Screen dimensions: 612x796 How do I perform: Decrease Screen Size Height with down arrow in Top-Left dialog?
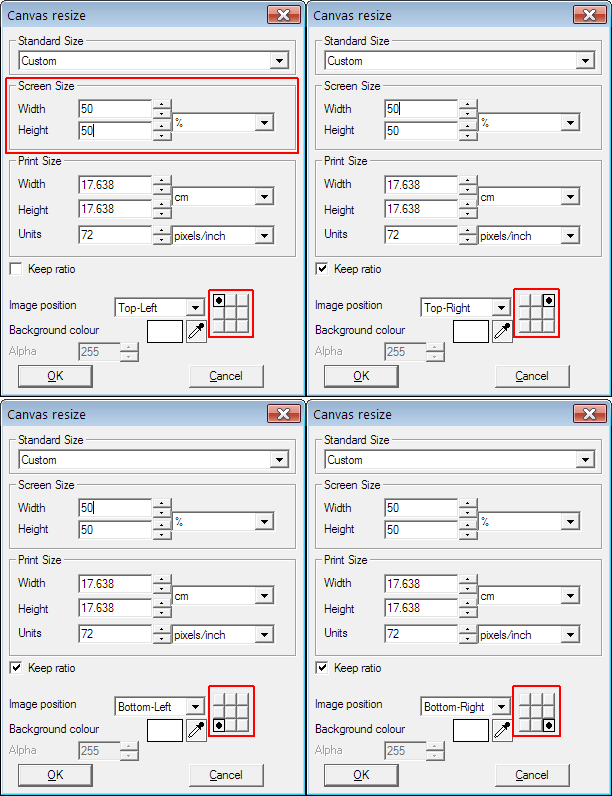(162, 136)
